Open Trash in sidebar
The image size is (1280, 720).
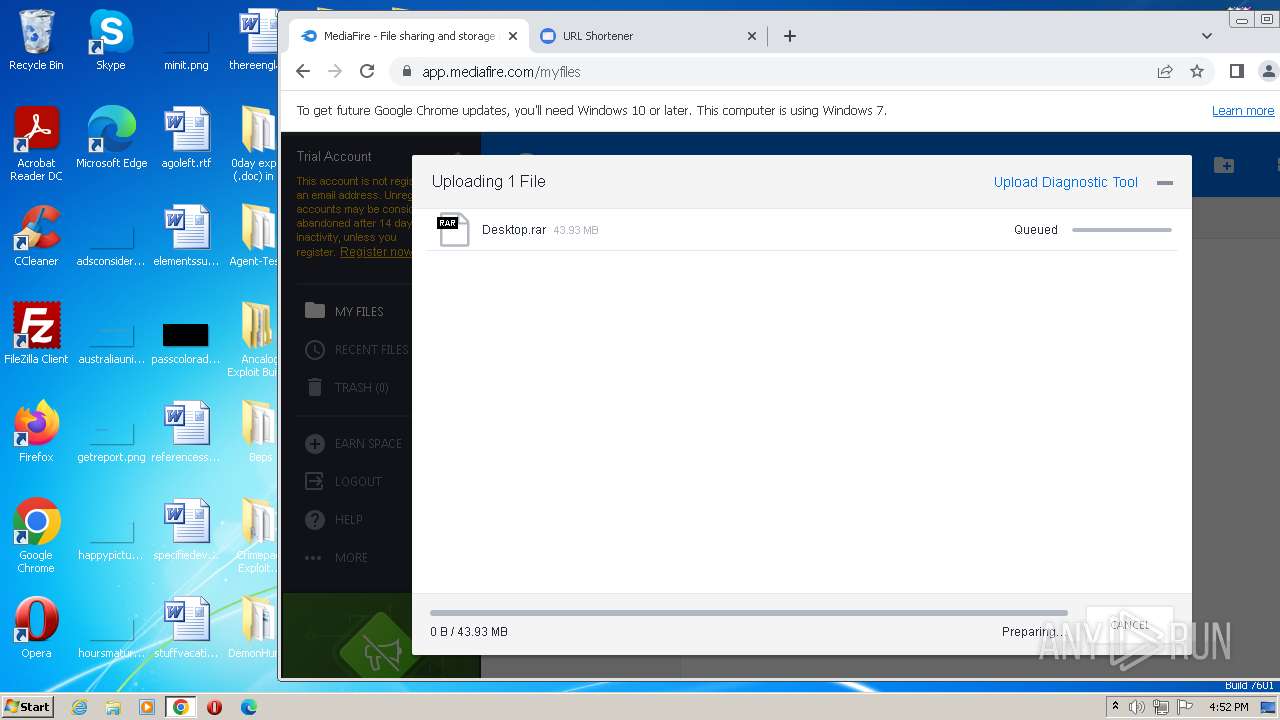click(346, 388)
